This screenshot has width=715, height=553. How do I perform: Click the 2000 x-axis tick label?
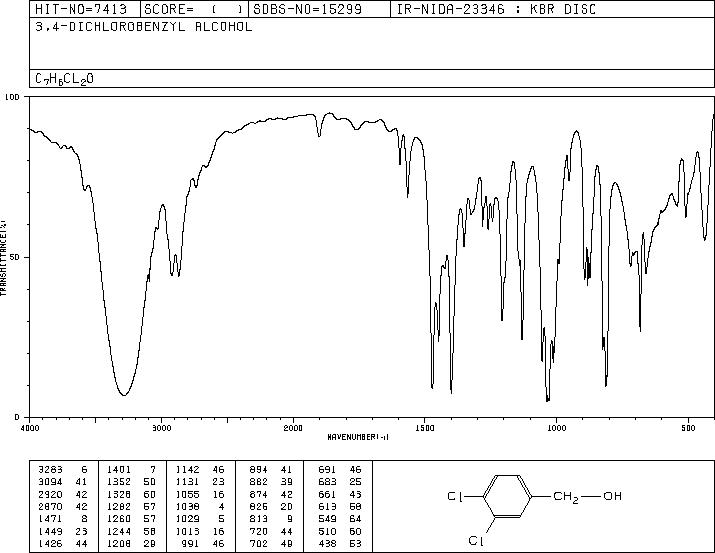coord(293,428)
